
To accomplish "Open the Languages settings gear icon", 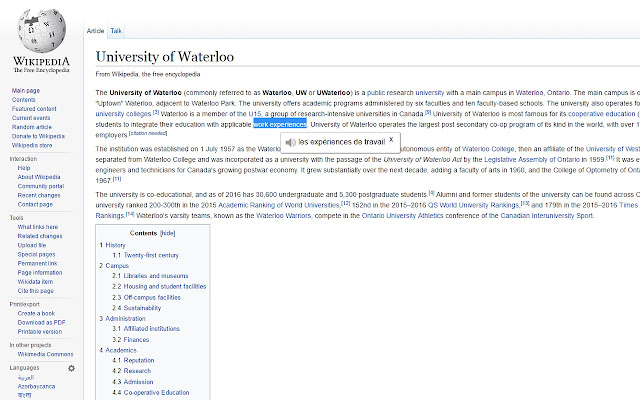I will 71,368.
